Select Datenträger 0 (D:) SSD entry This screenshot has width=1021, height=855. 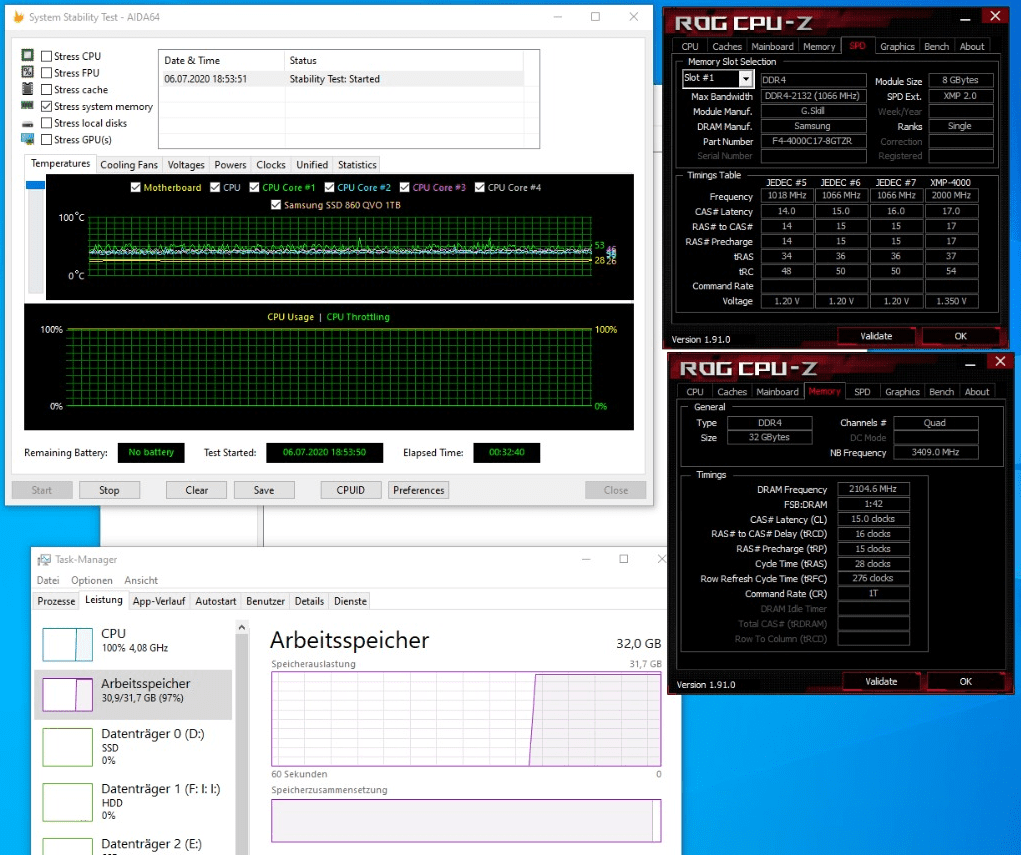click(x=133, y=746)
